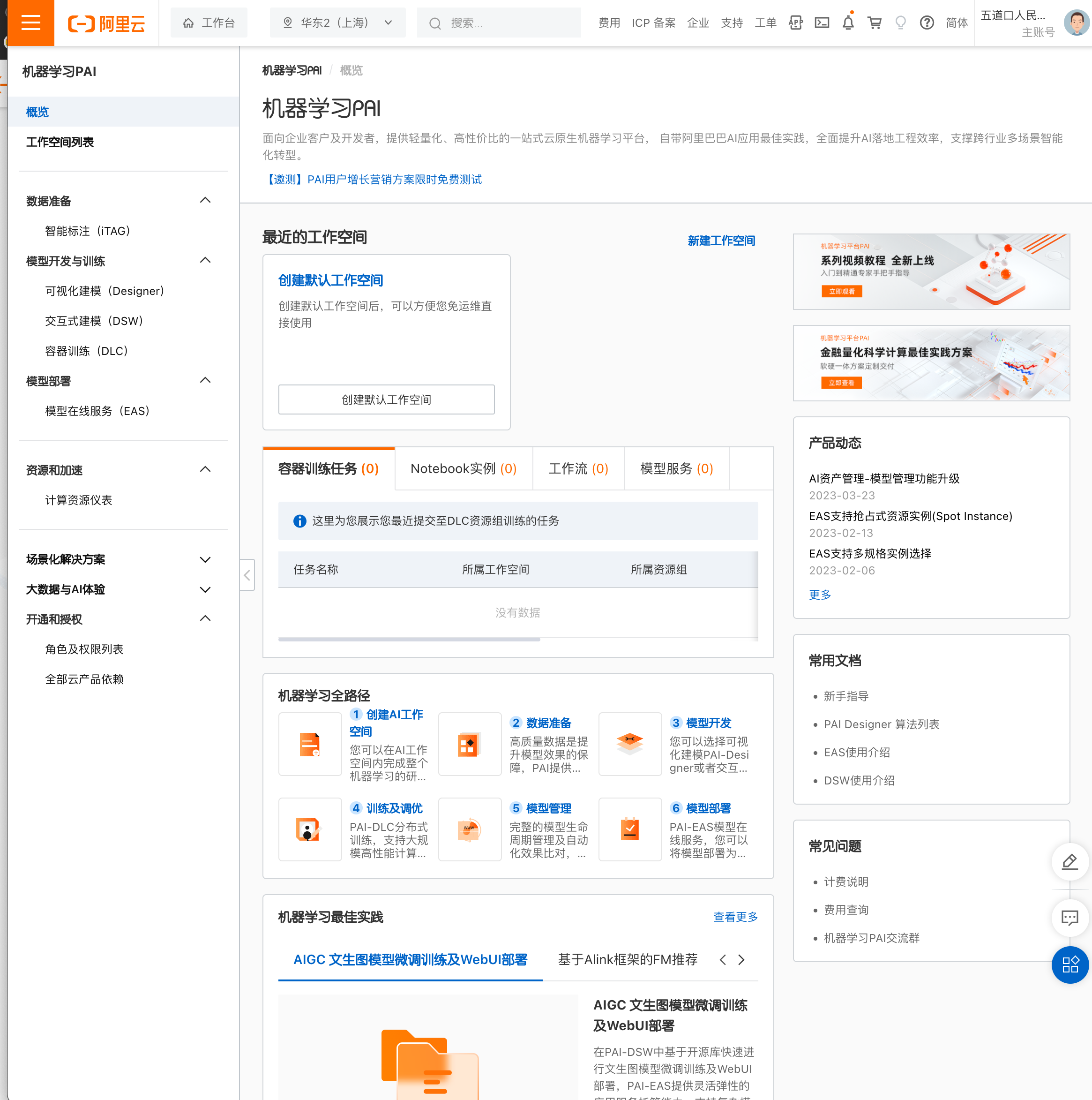Viewport: 1092px width, 1100px height.
Task: Click the model deployment step icon
Action: pyautogui.click(x=630, y=829)
